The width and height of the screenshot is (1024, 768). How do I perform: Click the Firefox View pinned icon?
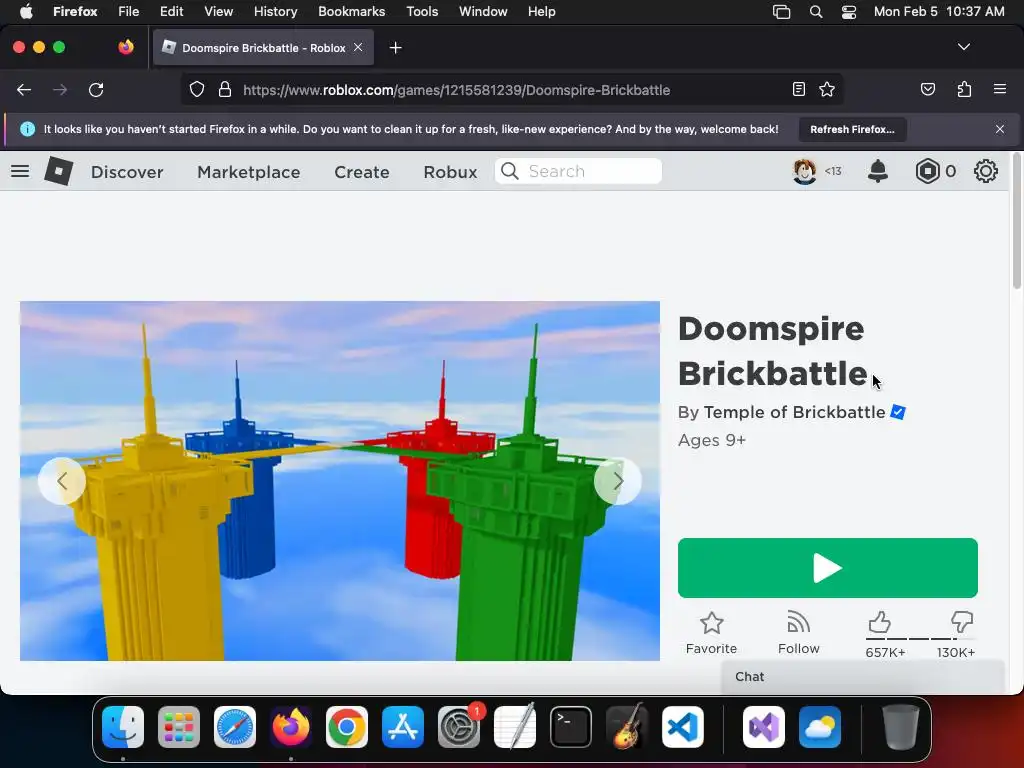(x=125, y=47)
